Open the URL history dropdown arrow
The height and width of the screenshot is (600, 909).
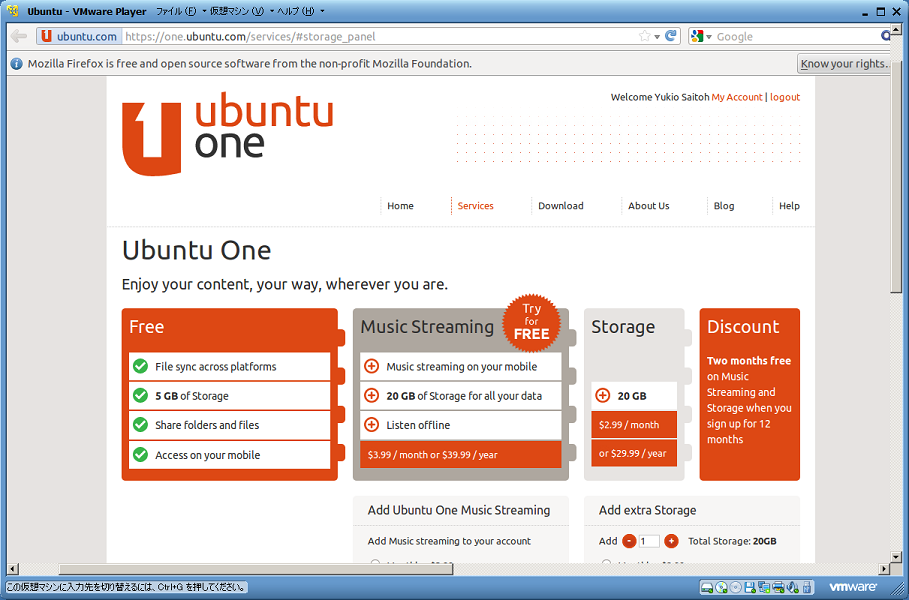[657, 37]
